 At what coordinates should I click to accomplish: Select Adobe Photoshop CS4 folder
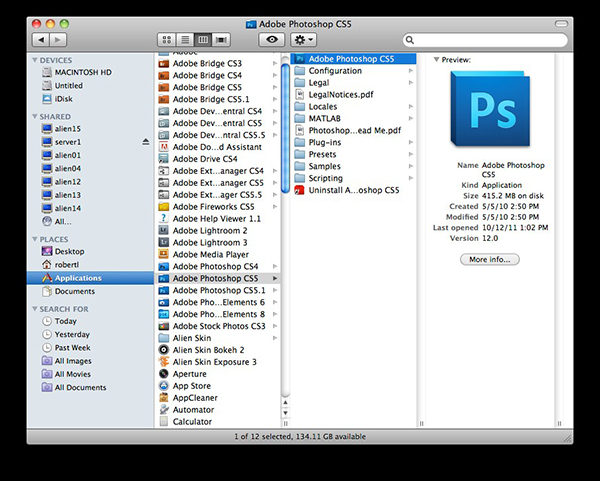click(x=218, y=266)
